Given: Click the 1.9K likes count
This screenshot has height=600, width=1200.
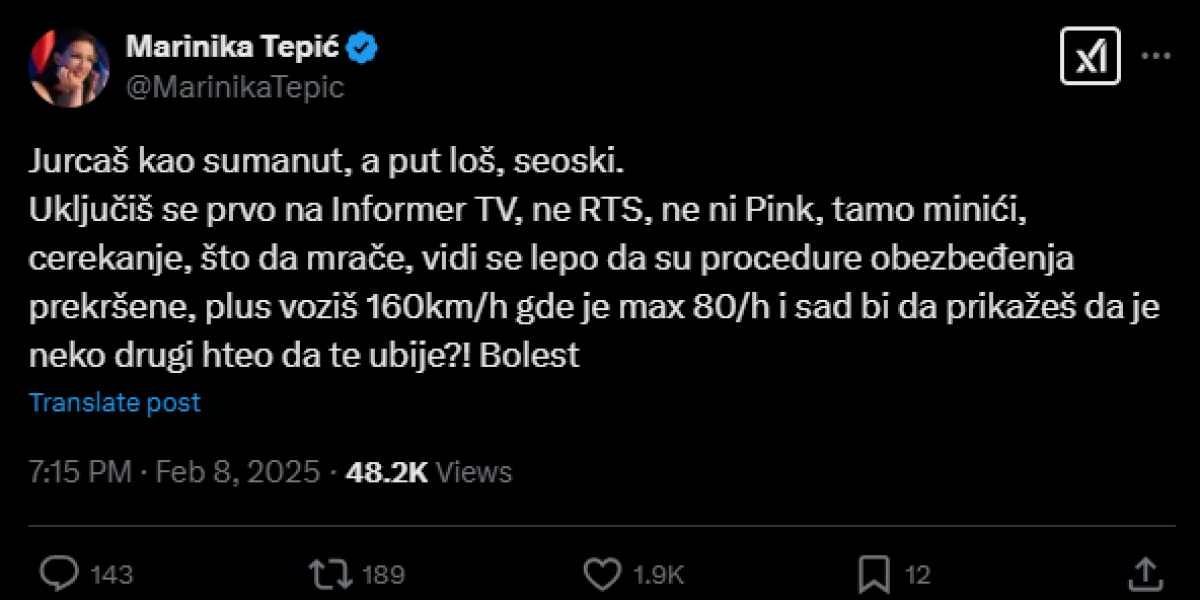Looking at the screenshot, I should [x=660, y=575].
